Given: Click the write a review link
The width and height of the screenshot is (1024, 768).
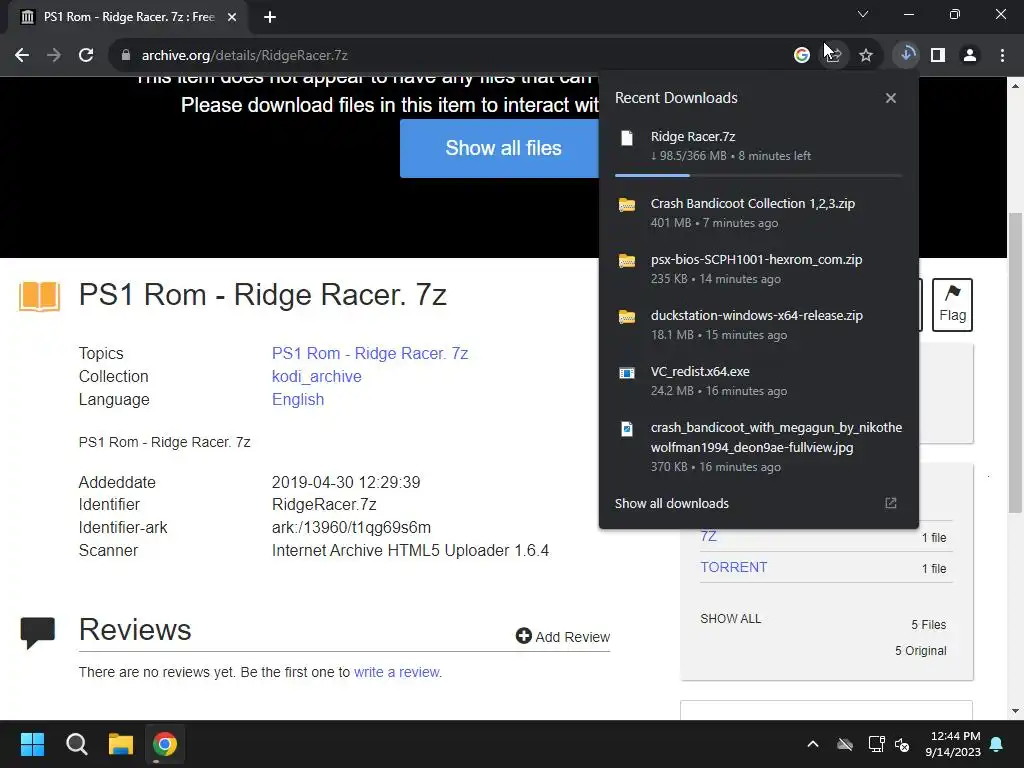Looking at the screenshot, I should coord(397,672).
